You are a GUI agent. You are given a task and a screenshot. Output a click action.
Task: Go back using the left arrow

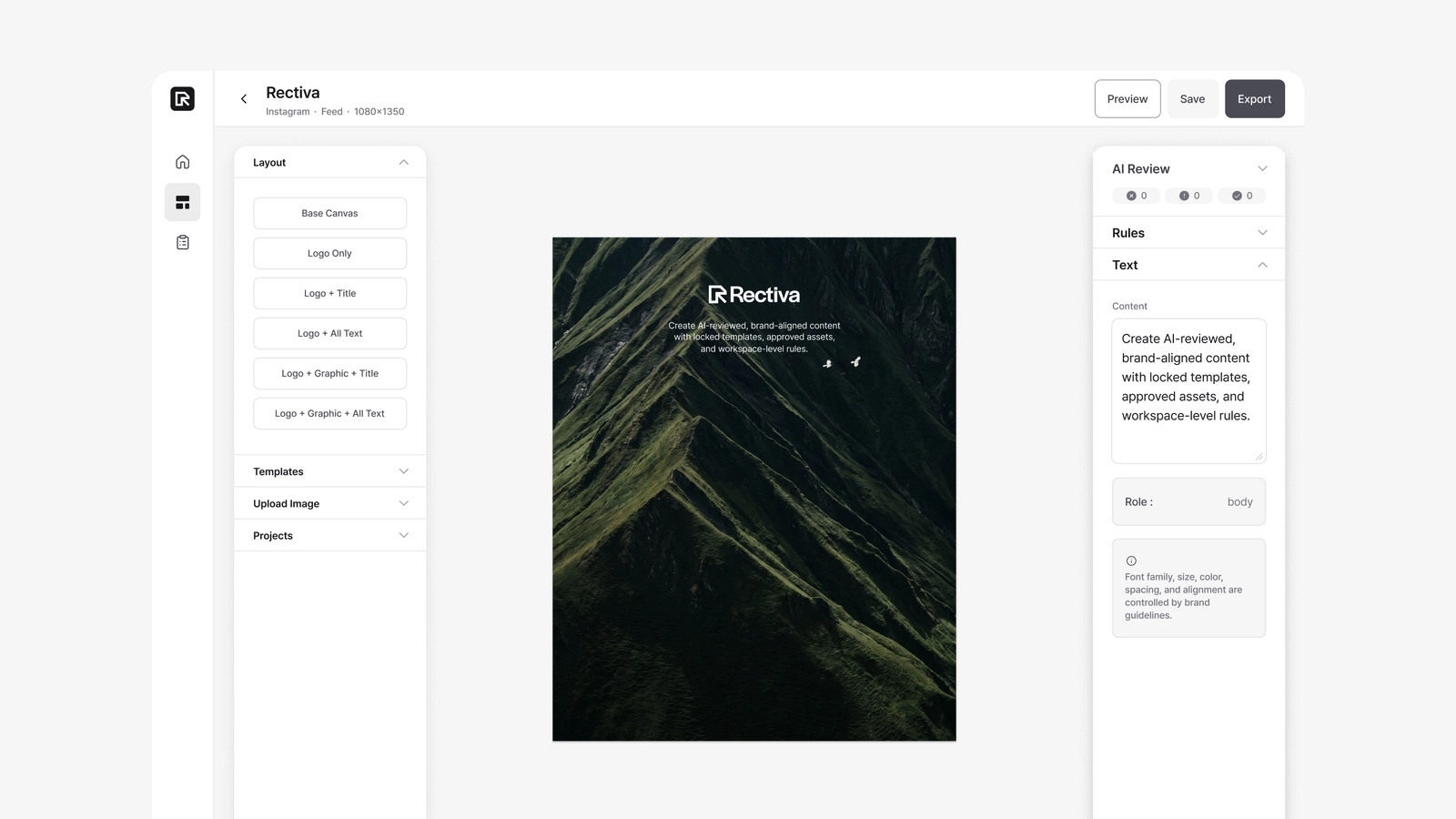244,99
